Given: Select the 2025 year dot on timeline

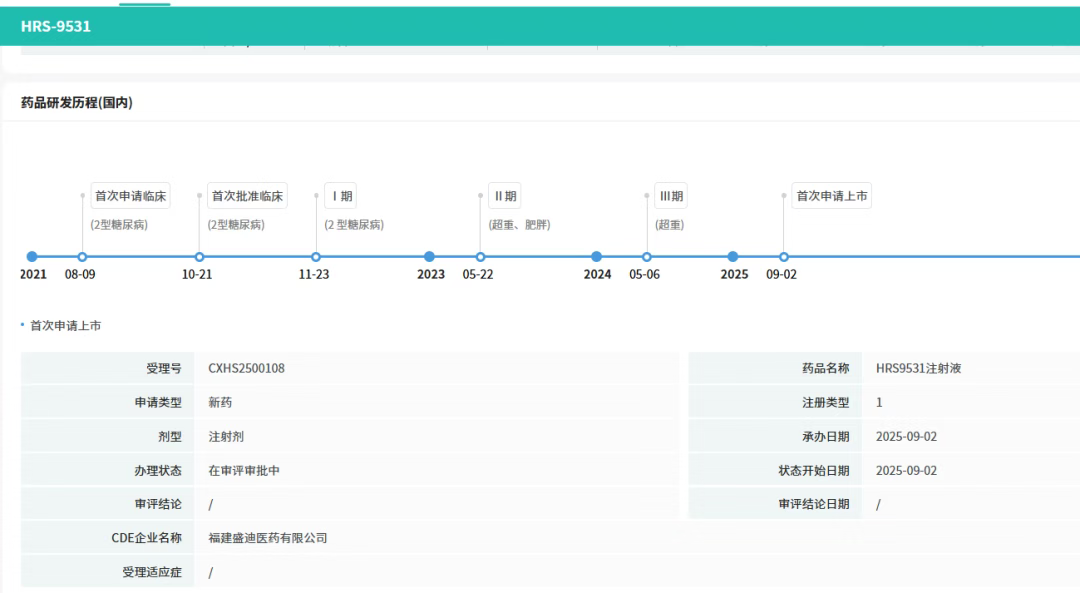Looking at the screenshot, I should [733, 257].
